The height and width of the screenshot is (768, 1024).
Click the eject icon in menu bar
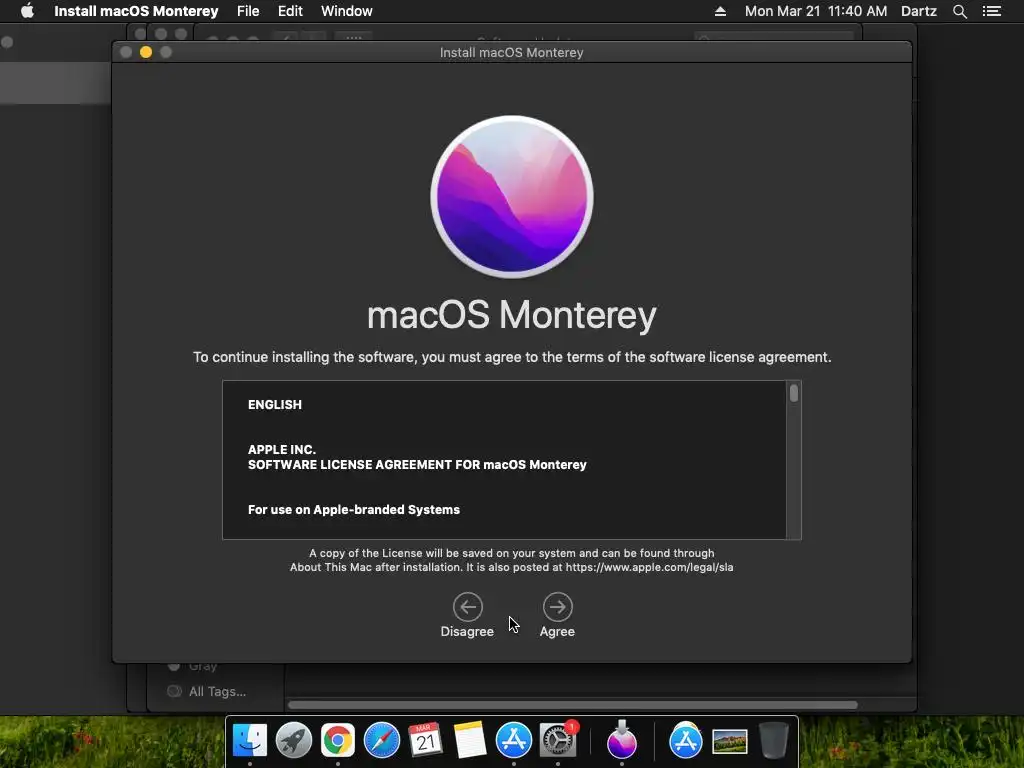point(720,11)
